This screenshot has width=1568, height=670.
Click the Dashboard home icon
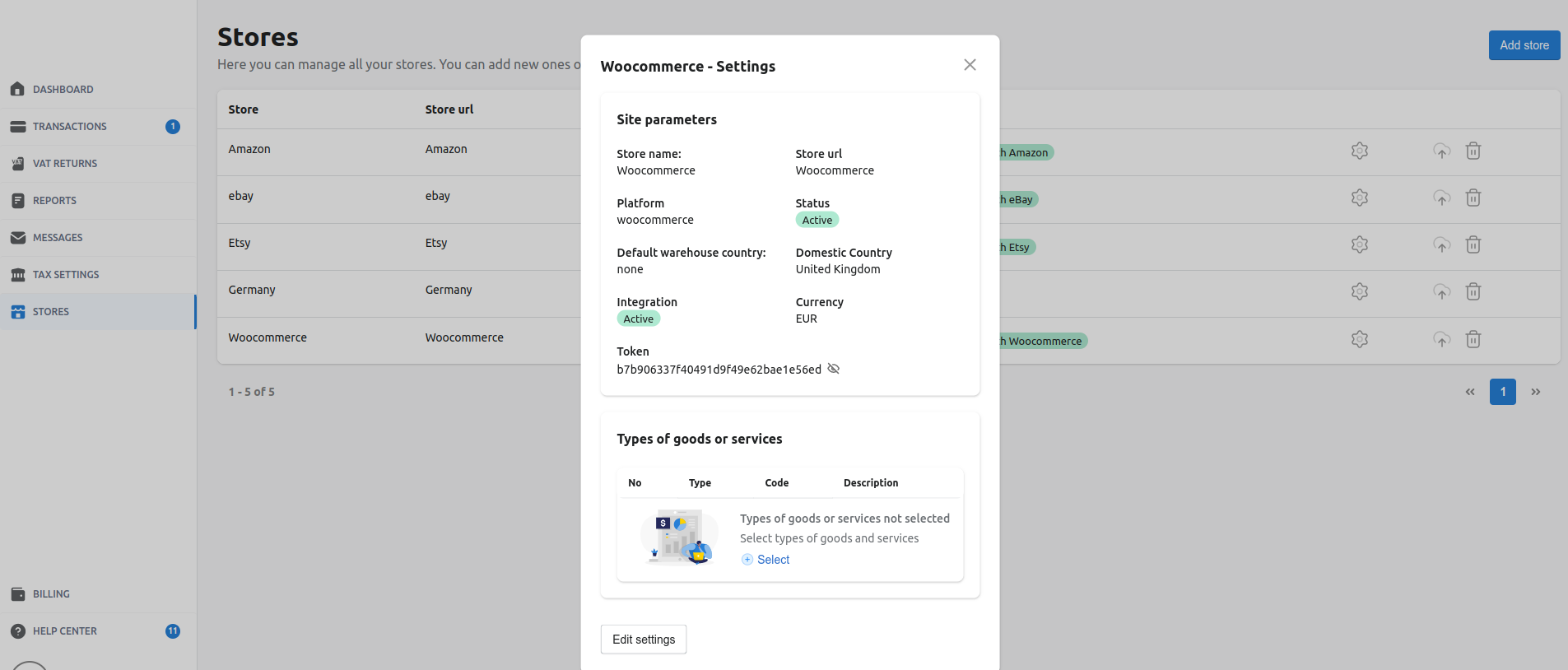tap(17, 89)
